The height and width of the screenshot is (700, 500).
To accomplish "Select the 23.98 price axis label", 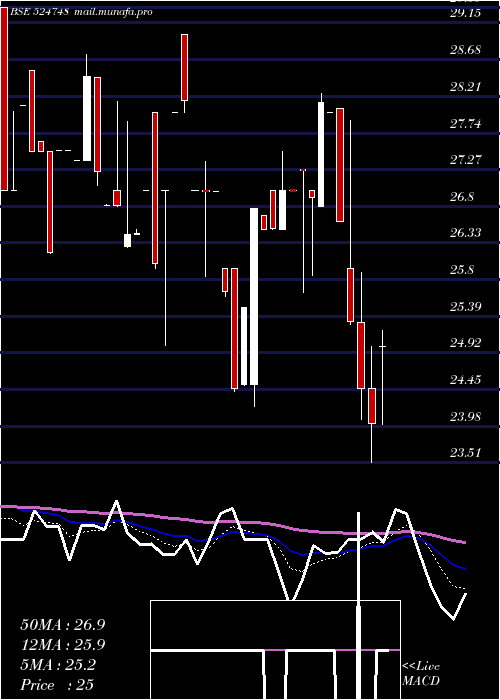I will [465, 417].
